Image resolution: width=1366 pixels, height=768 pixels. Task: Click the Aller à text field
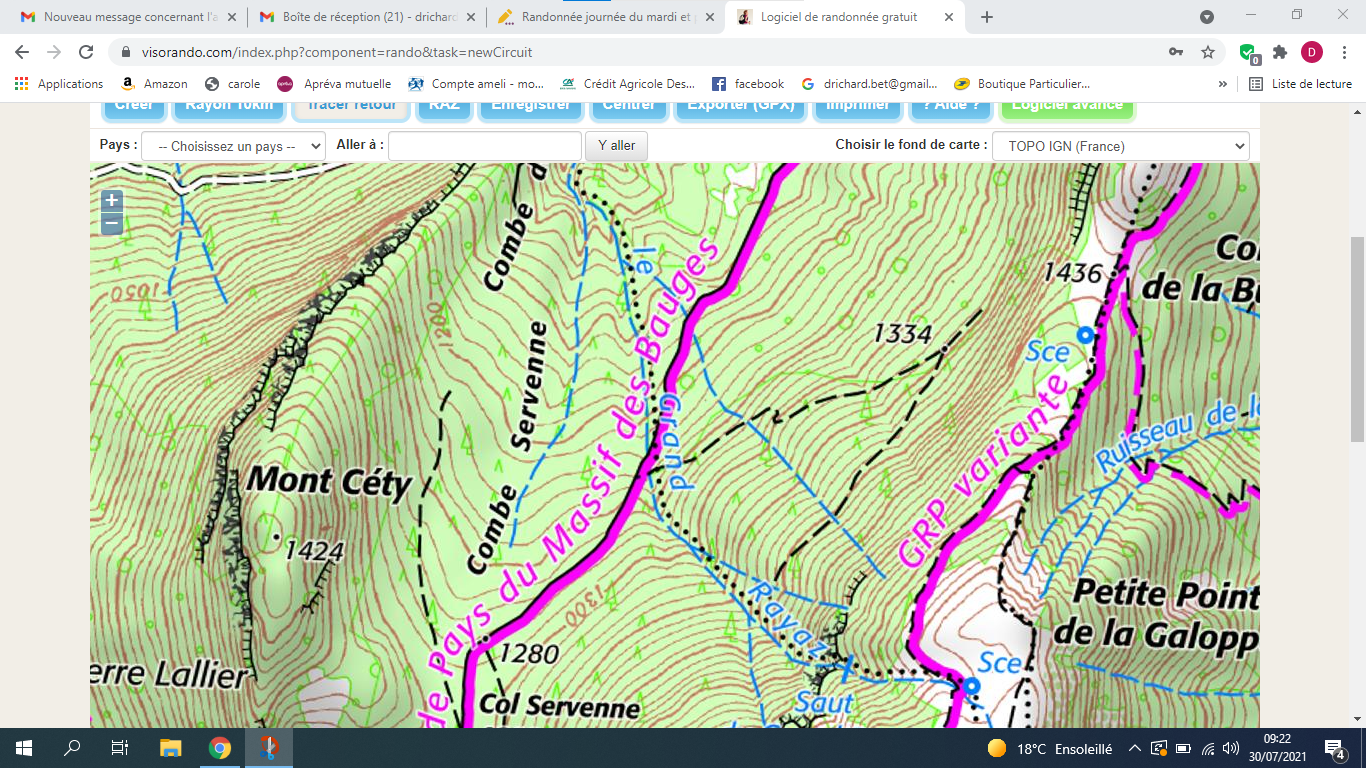point(484,146)
